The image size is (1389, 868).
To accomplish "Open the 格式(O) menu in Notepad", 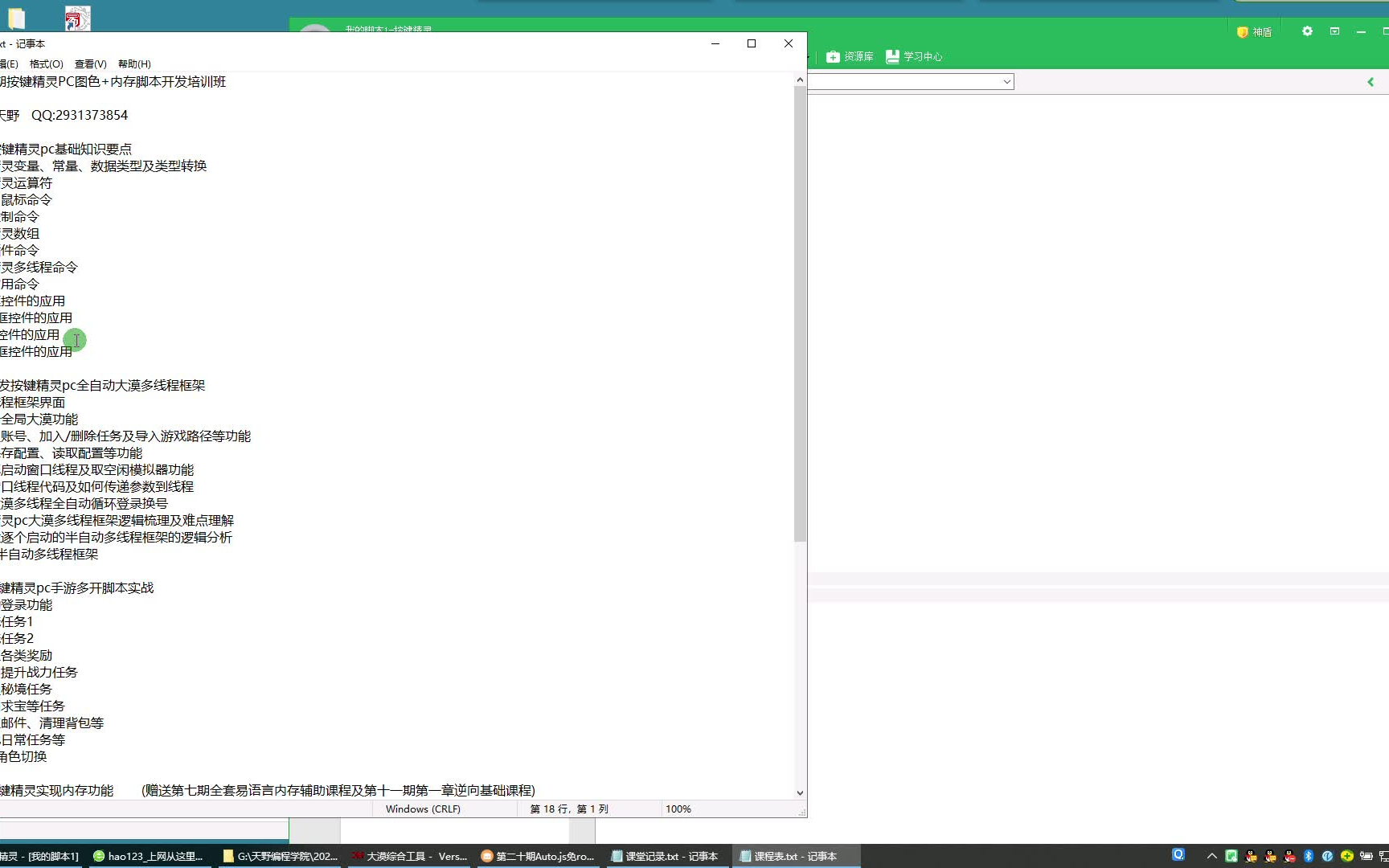I will coord(46,64).
